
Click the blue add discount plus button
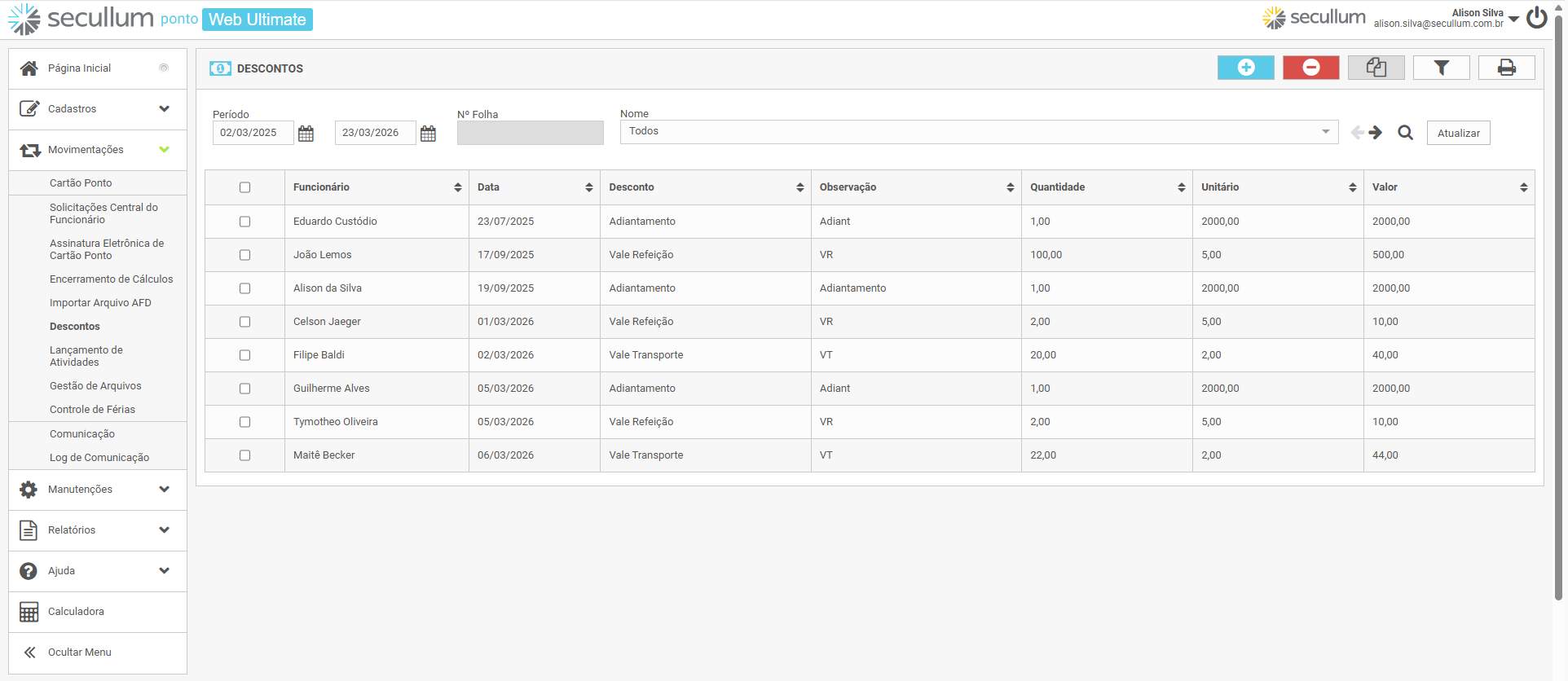click(1245, 68)
